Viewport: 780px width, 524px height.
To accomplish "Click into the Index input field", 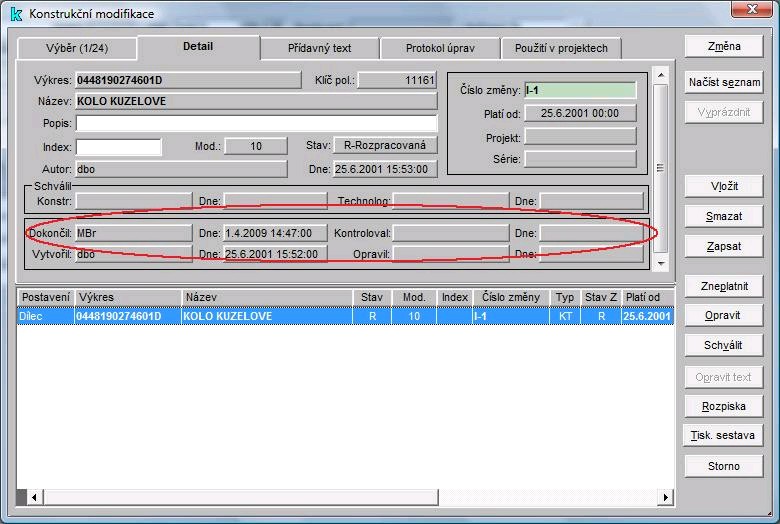I will click(x=118, y=147).
